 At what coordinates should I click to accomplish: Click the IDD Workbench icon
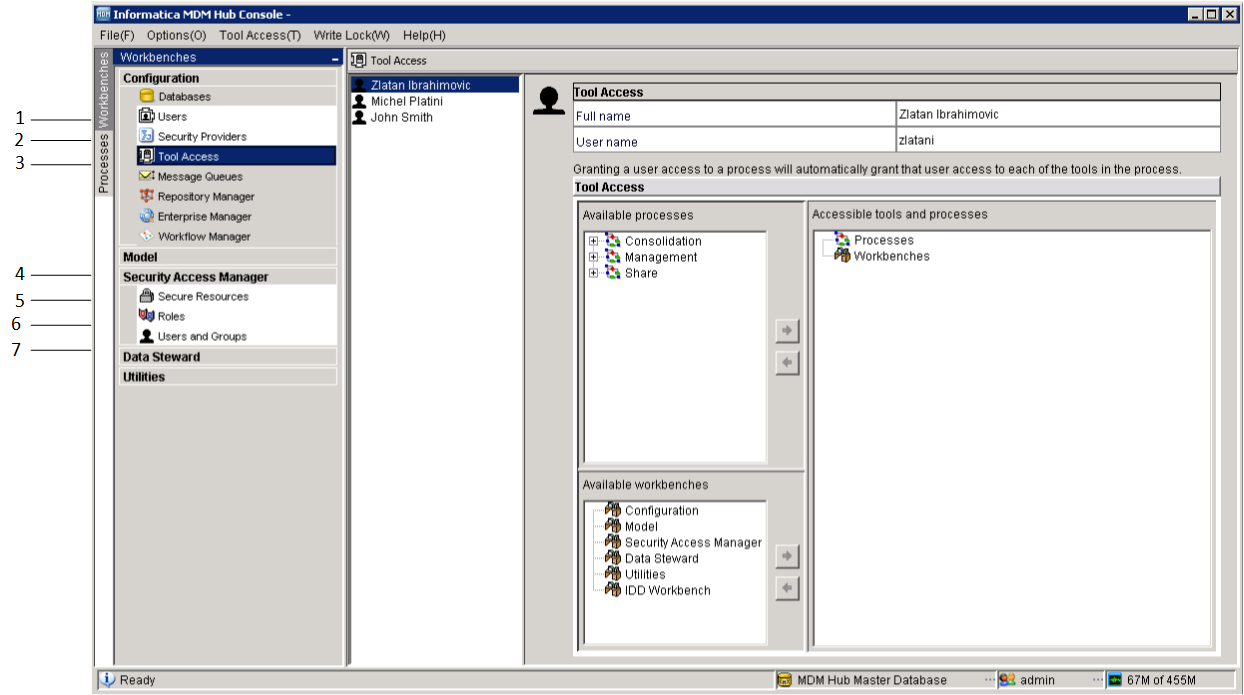point(613,590)
